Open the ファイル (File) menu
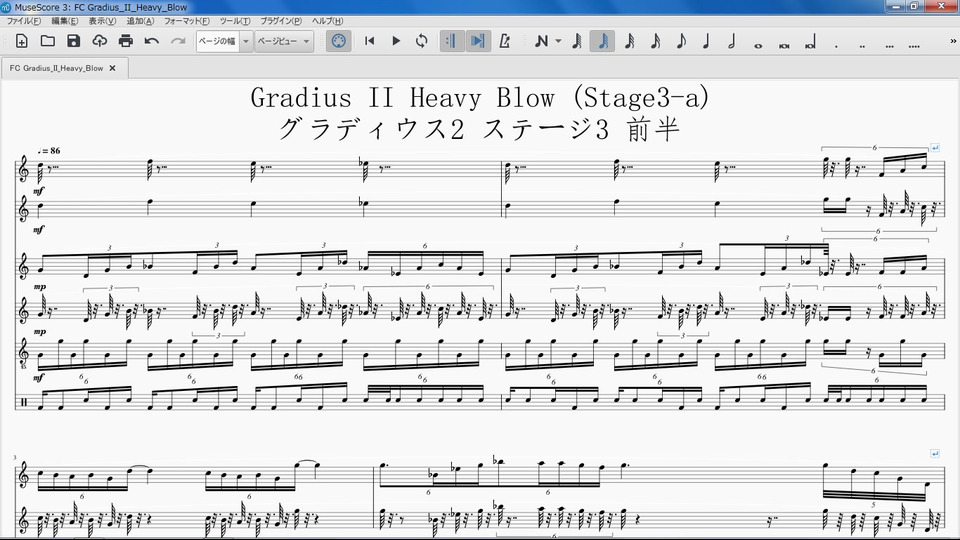 [x=23, y=21]
